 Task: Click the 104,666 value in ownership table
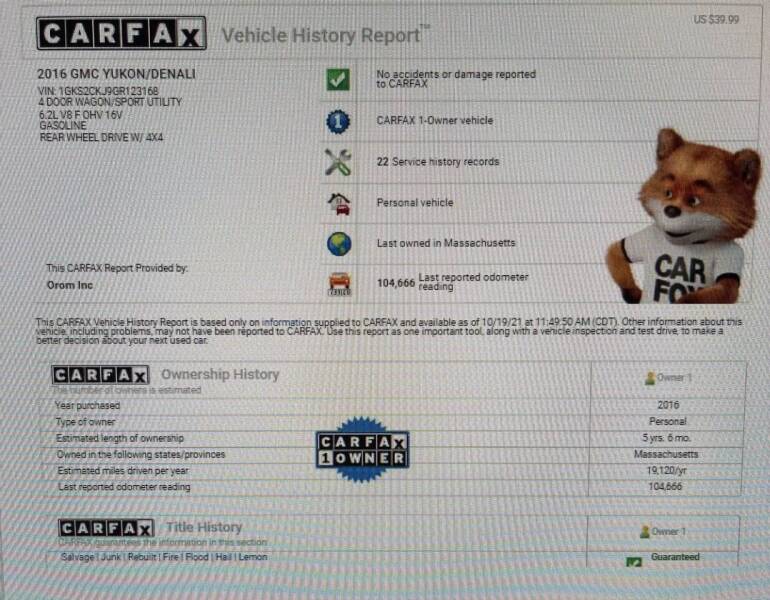665,487
